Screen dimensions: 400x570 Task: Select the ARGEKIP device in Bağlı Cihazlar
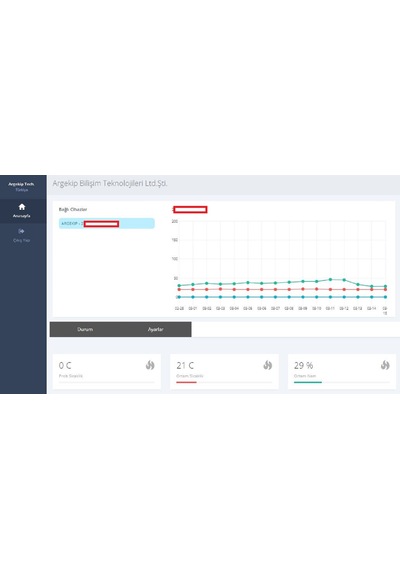pos(107,223)
